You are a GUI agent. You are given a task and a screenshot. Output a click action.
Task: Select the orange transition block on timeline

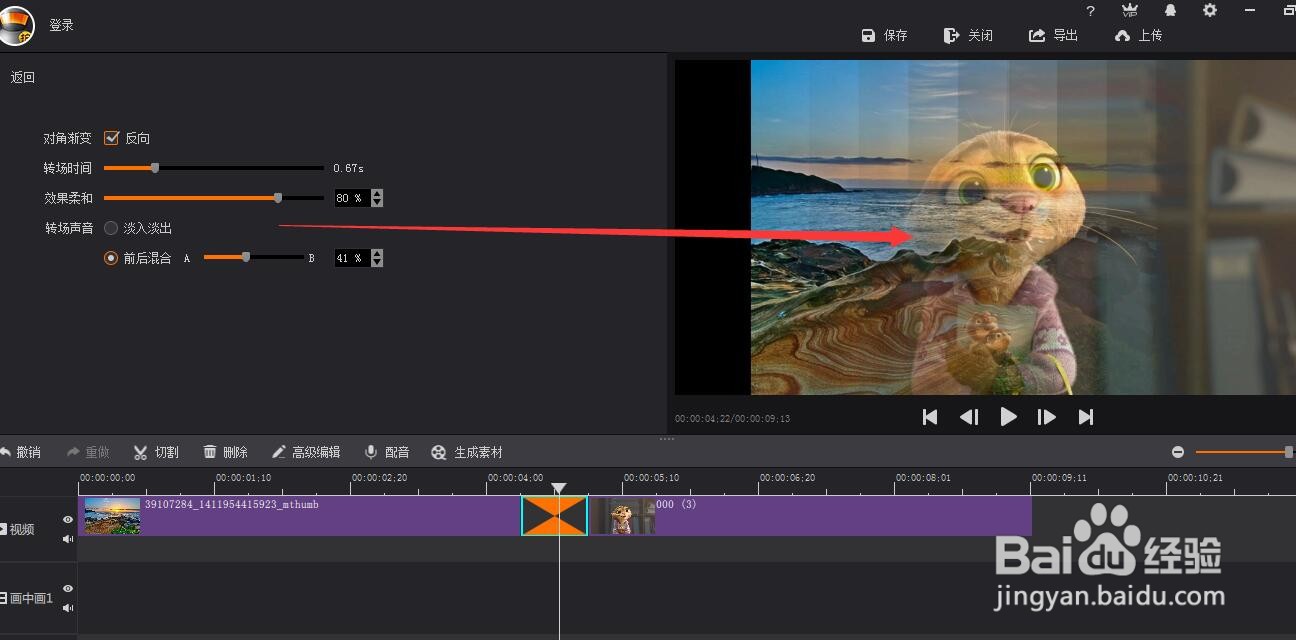click(x=554, y=516)
